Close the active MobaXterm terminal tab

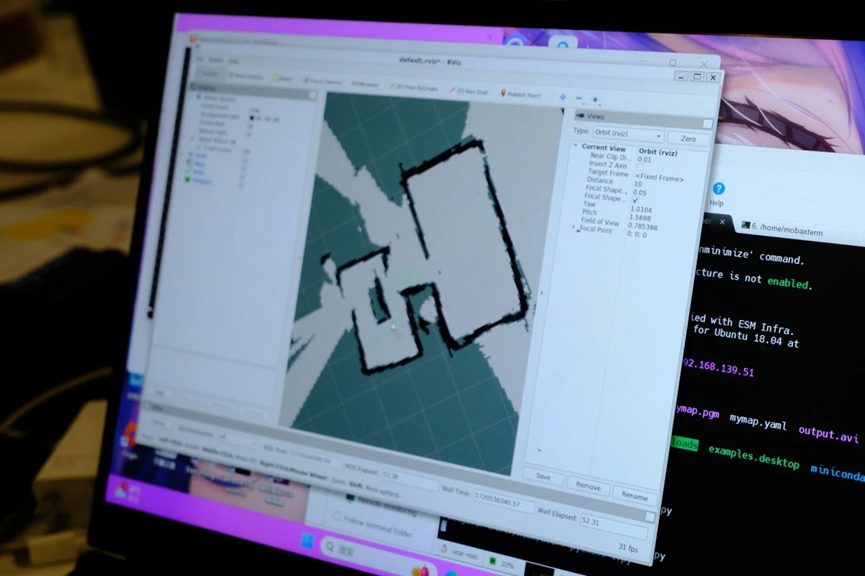tap(722, 222)
